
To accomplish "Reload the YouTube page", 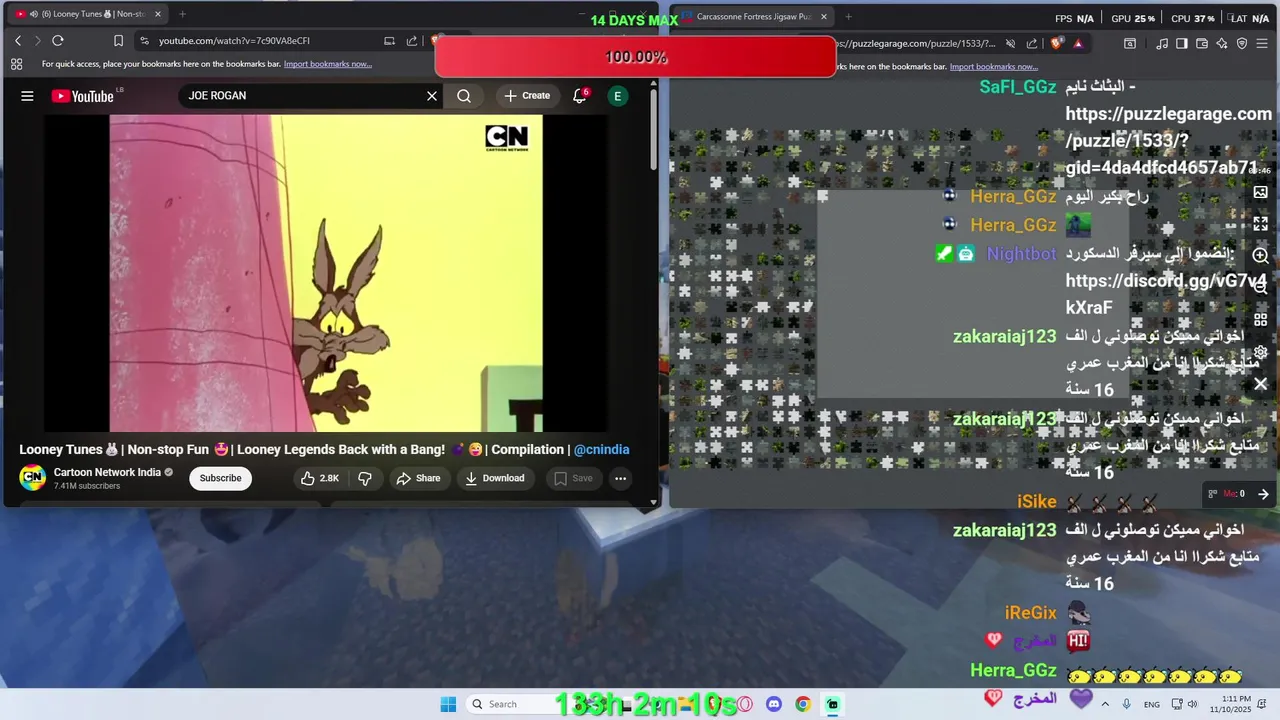I will point(58,41).
